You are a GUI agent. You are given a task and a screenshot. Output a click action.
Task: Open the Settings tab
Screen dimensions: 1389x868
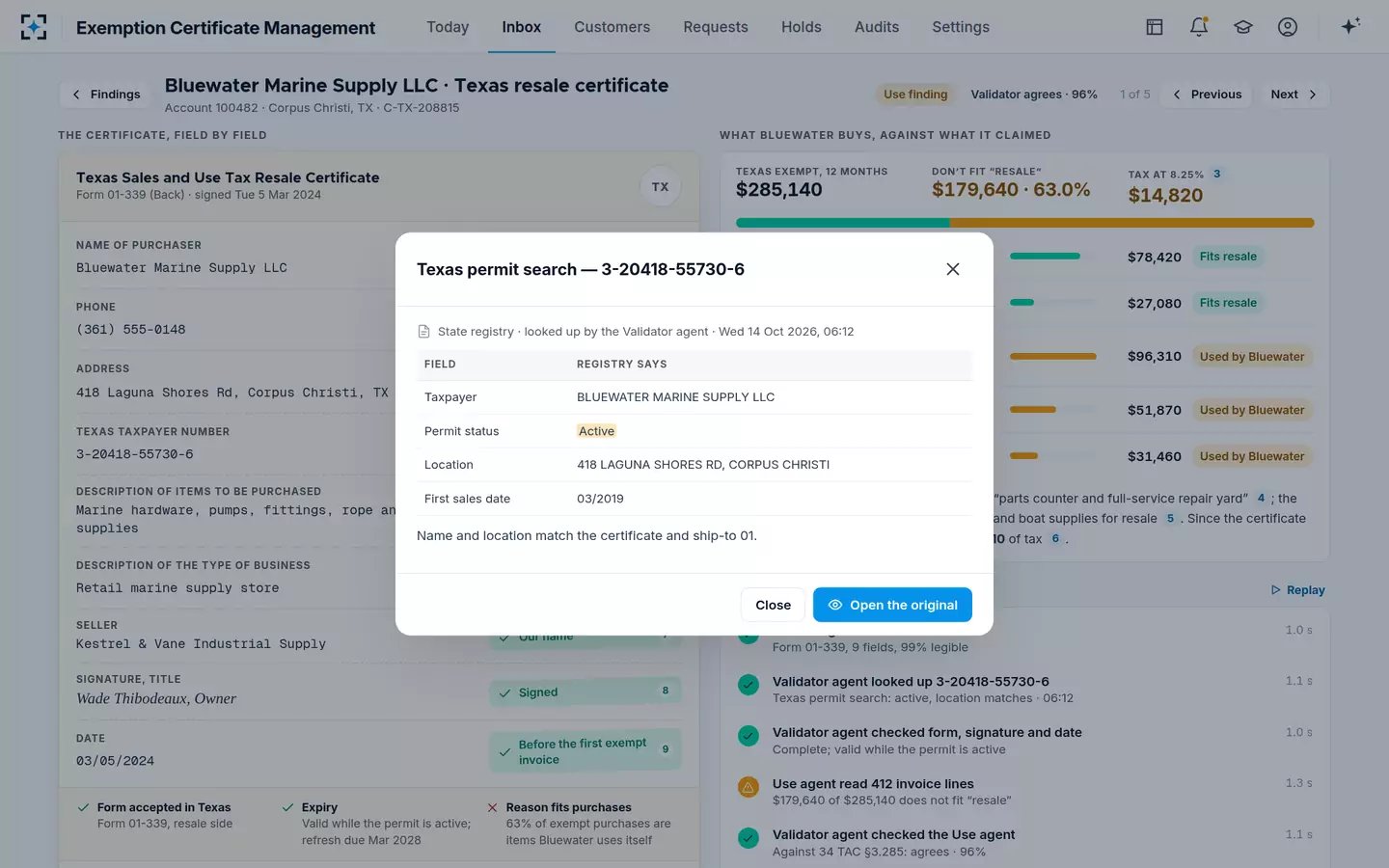click(x=961, y=27)
